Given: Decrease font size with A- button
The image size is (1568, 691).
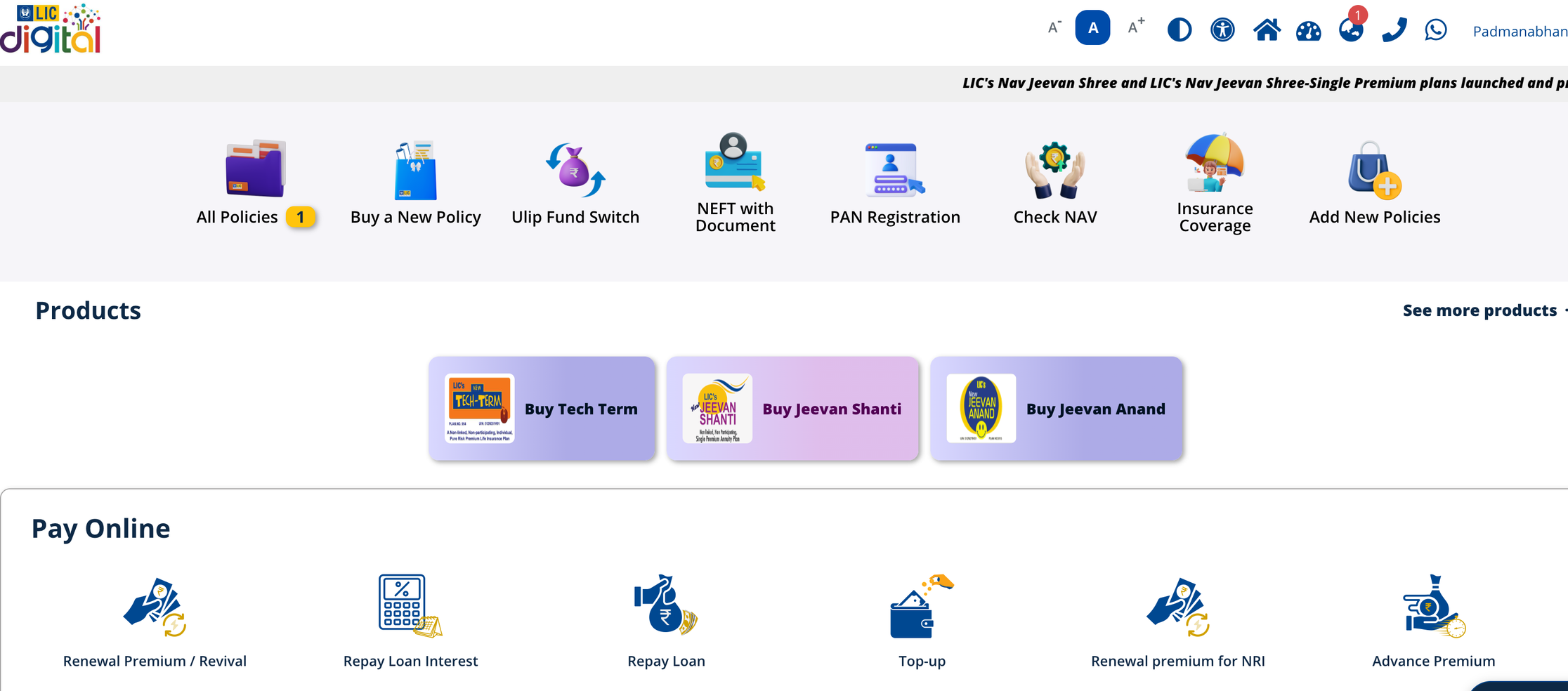Looking at the screenshot, I should pos(1054,28).
